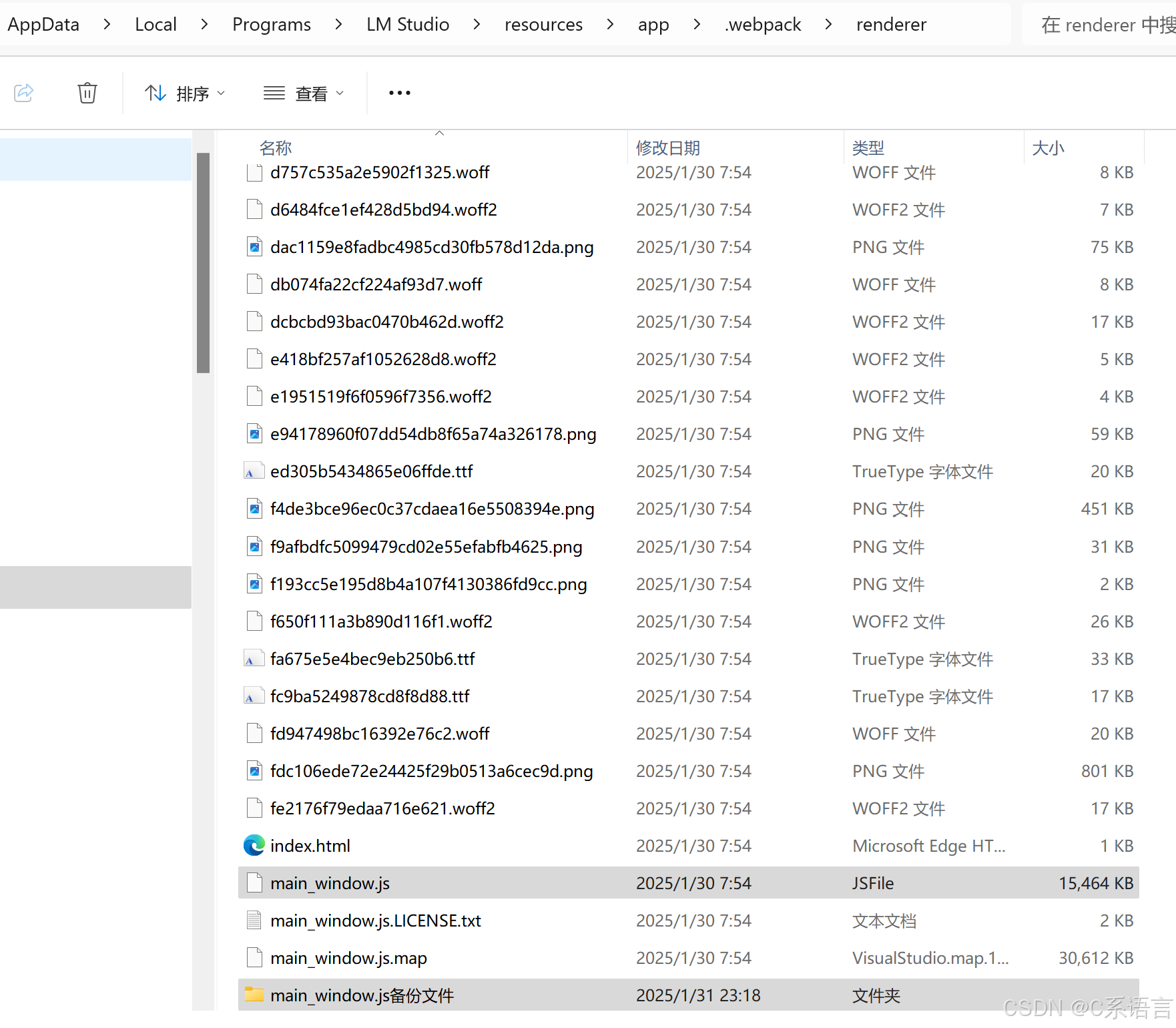The height and width of the screenshot is (1028, 1176).
Task: Select font icon of fa675e5e4bec9eb250b6.ttf
Action: (253, 659)
